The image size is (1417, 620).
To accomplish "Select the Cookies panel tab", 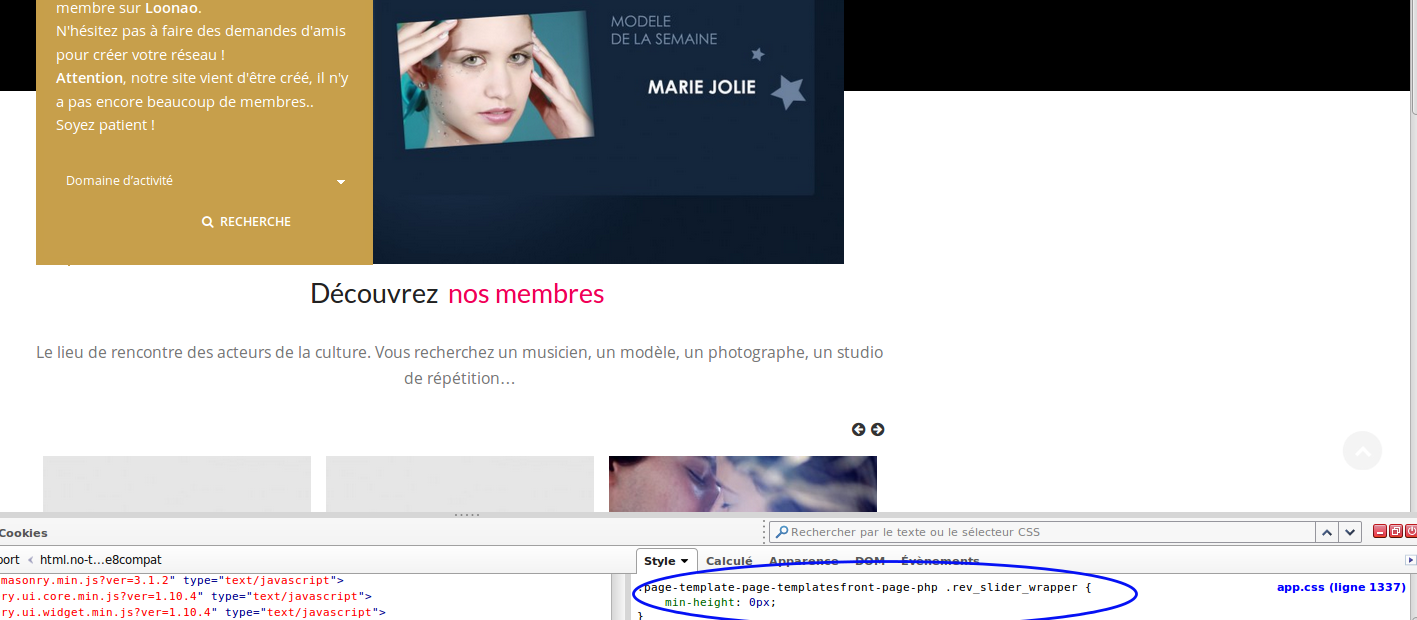I will pyautogui.click(x=24, y=533).
